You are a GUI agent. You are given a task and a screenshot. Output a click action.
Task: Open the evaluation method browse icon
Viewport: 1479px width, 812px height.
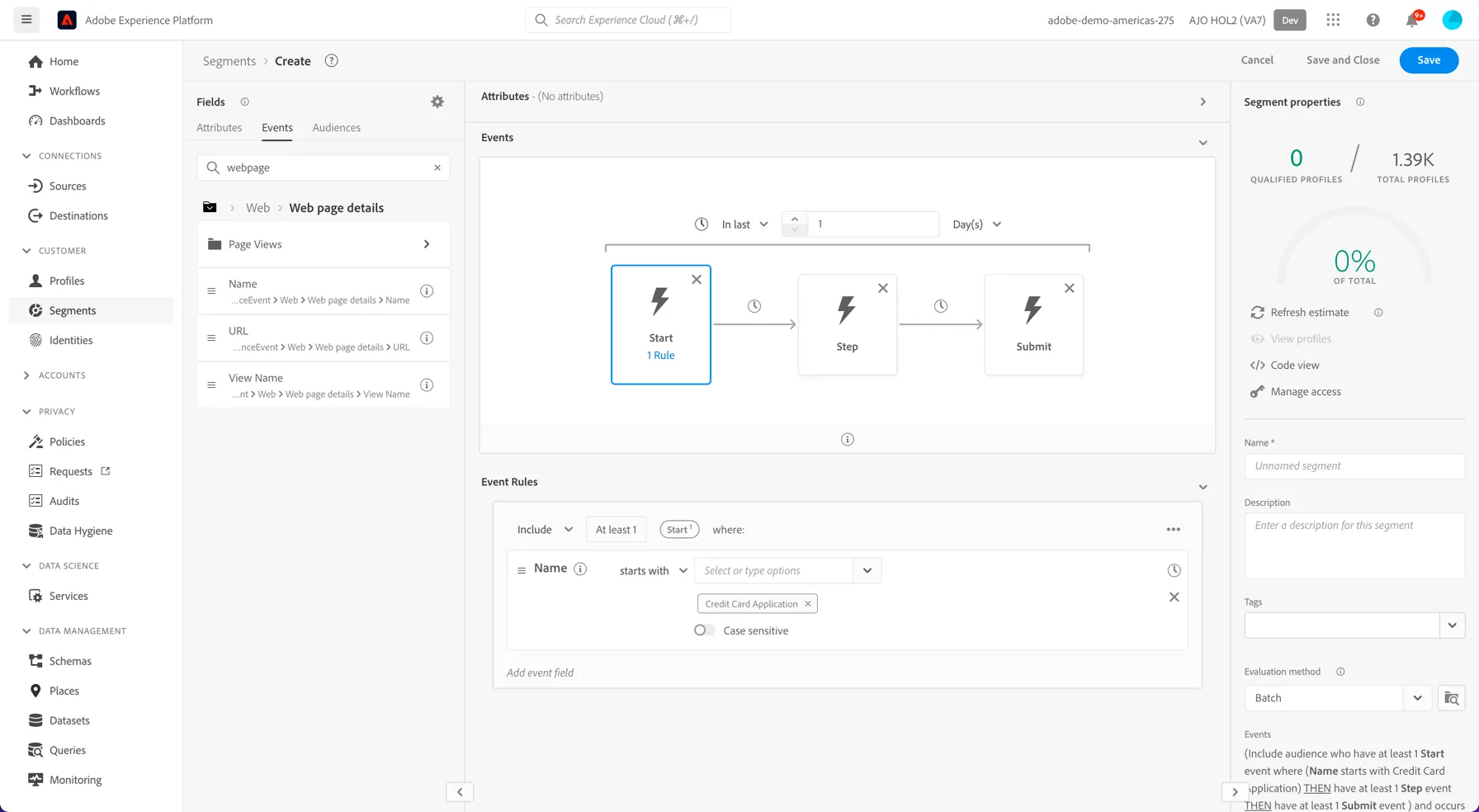point(1451,698)
